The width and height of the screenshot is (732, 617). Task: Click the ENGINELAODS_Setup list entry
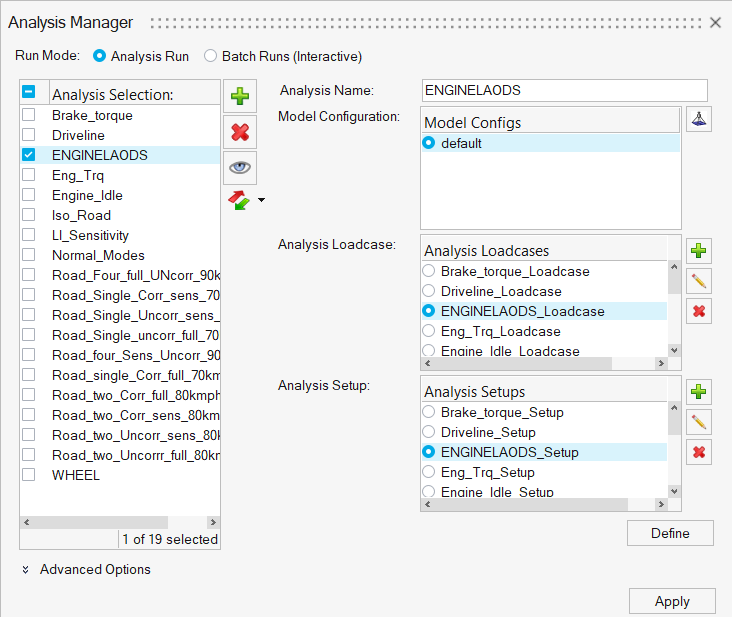[544, 452]
